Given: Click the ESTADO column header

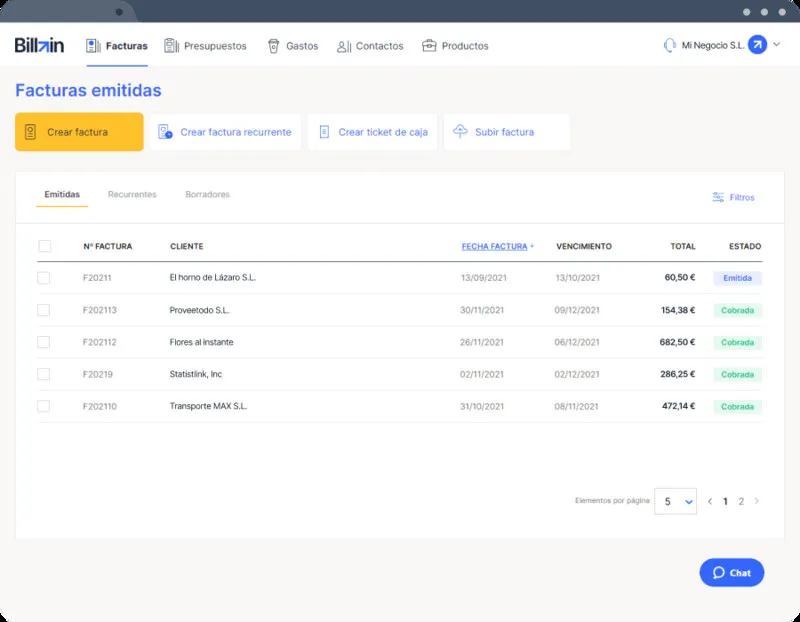Looking at the screenshot, I should point(745,246).
